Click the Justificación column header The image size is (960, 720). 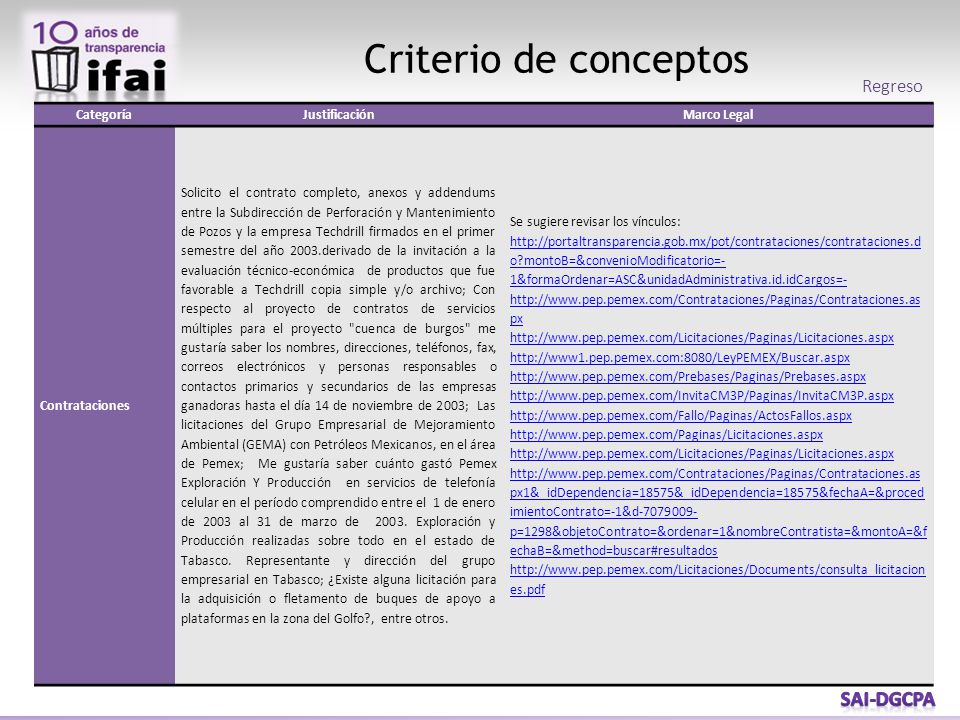pos(338,114)
